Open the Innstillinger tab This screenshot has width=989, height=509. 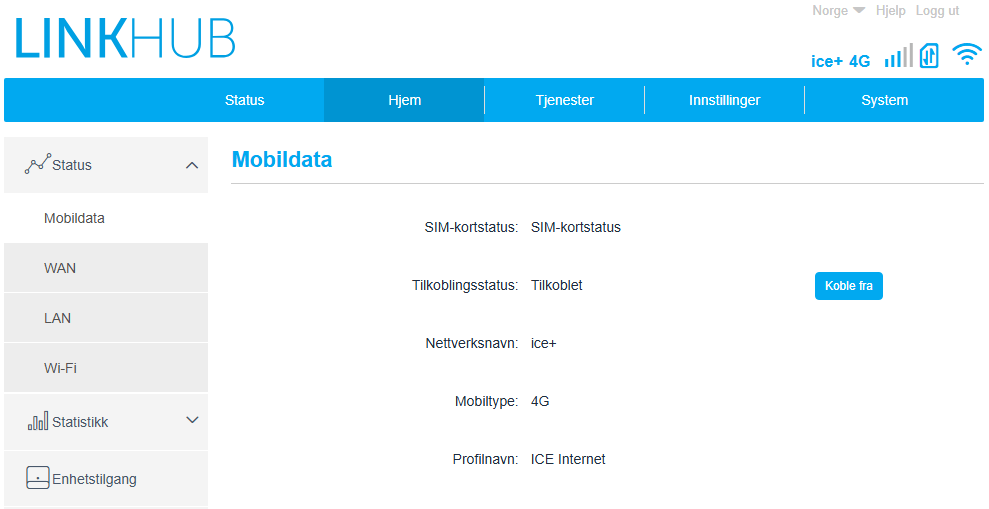pos(724,100)
